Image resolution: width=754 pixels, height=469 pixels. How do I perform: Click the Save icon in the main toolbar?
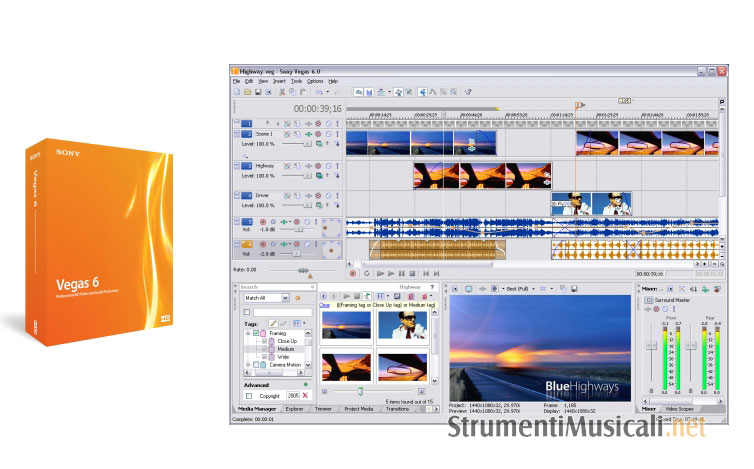258,92
